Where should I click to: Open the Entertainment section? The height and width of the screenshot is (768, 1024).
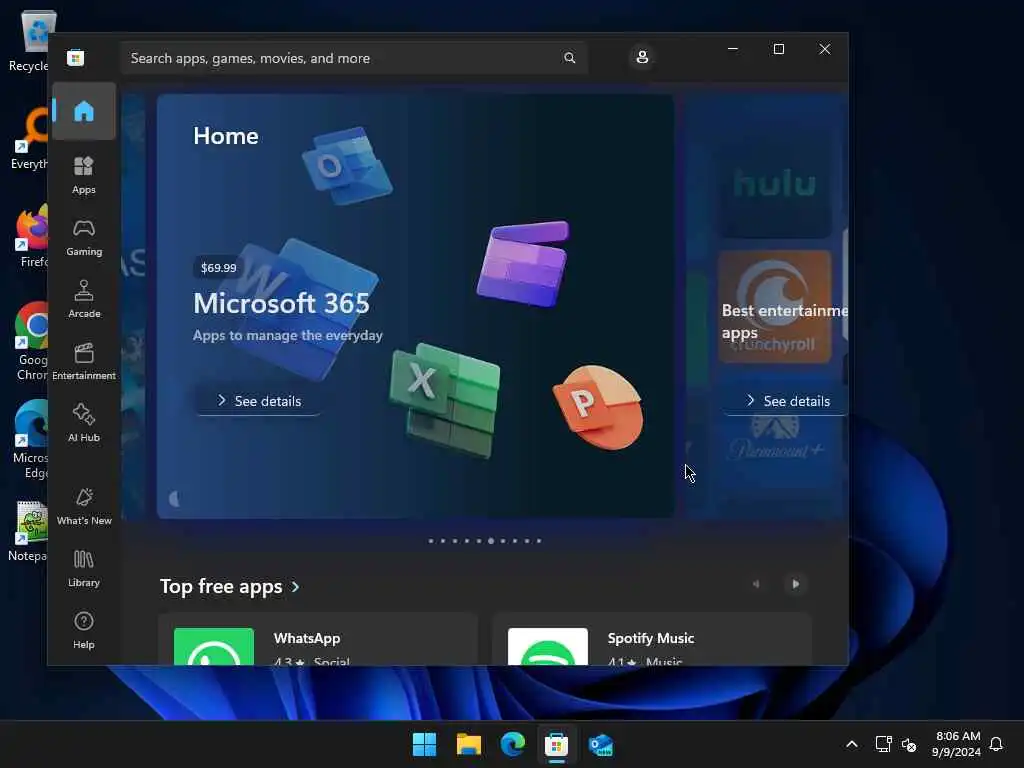click(x=84, y=361)
